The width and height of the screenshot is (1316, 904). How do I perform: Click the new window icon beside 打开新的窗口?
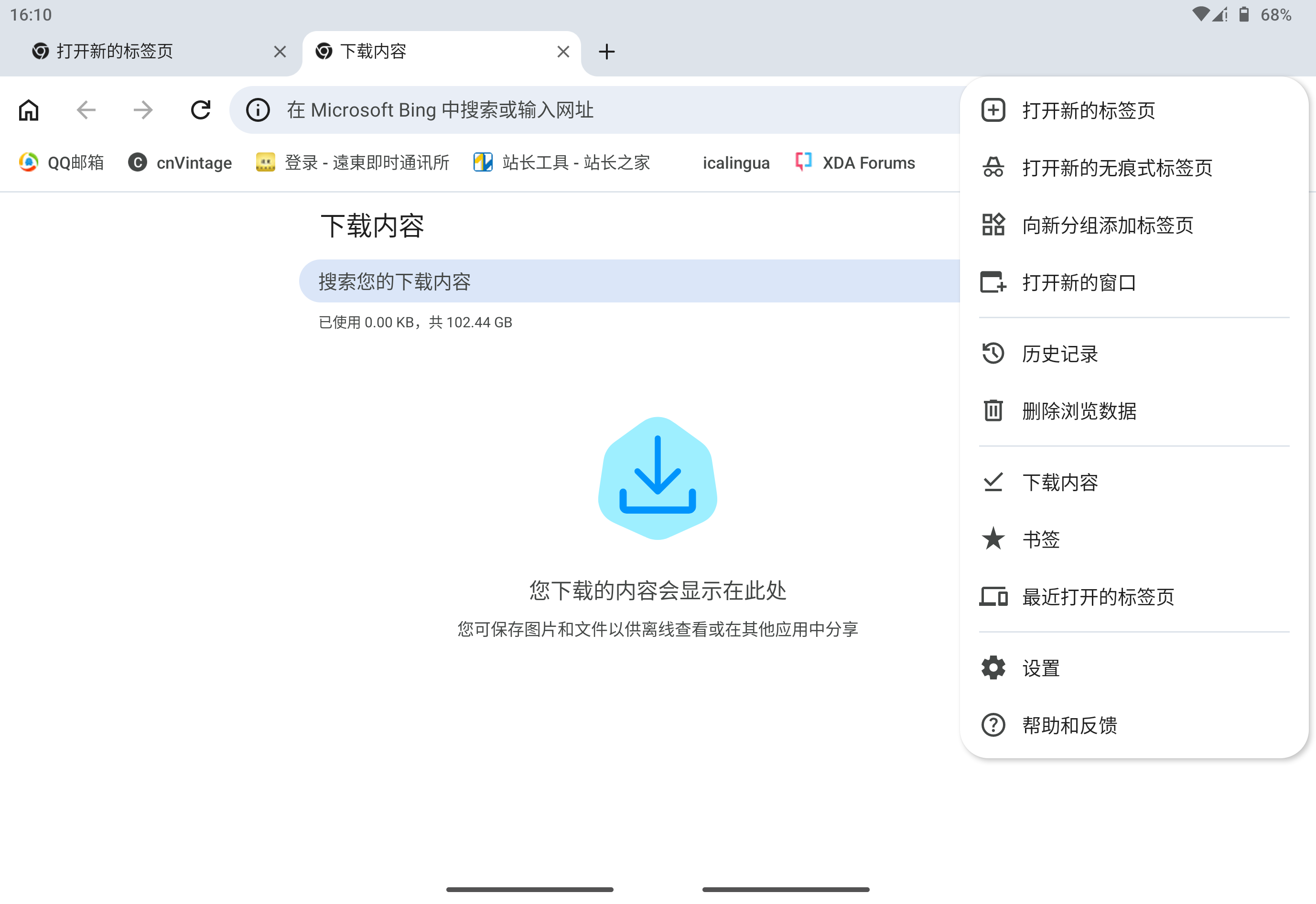point(993,282)
